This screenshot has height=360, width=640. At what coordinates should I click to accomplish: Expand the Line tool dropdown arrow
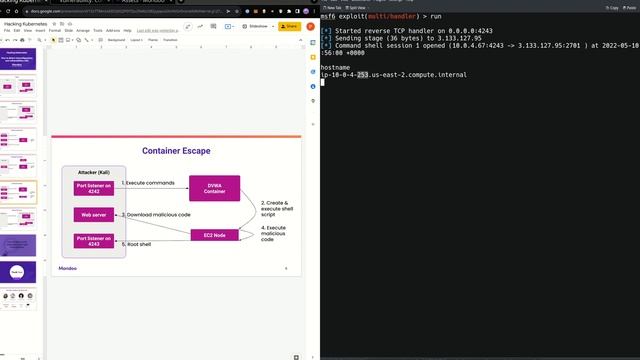pyautogui.click(x=91, y=40)
